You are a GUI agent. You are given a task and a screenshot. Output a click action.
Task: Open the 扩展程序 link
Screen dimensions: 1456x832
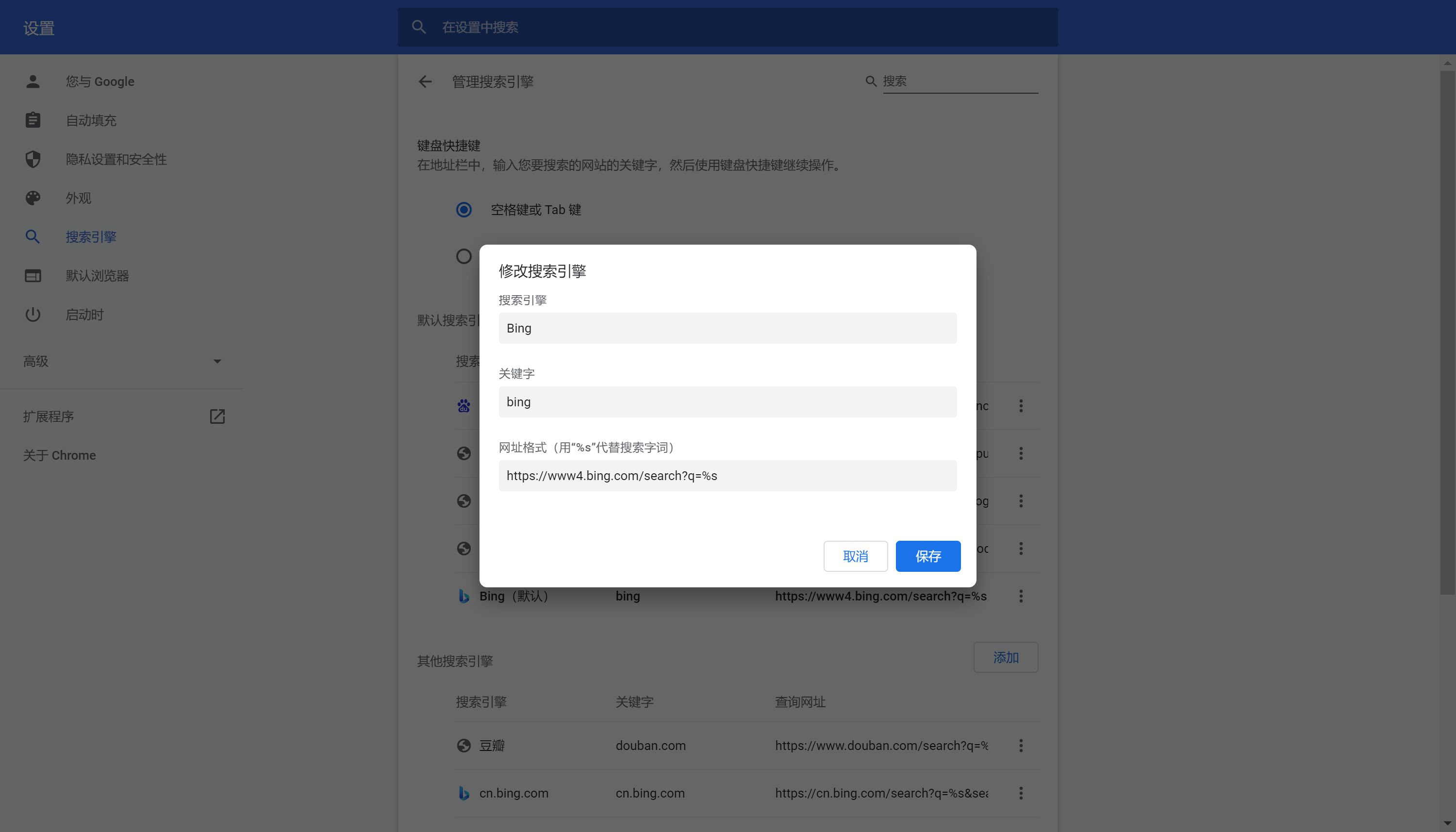tap(49, 416)
